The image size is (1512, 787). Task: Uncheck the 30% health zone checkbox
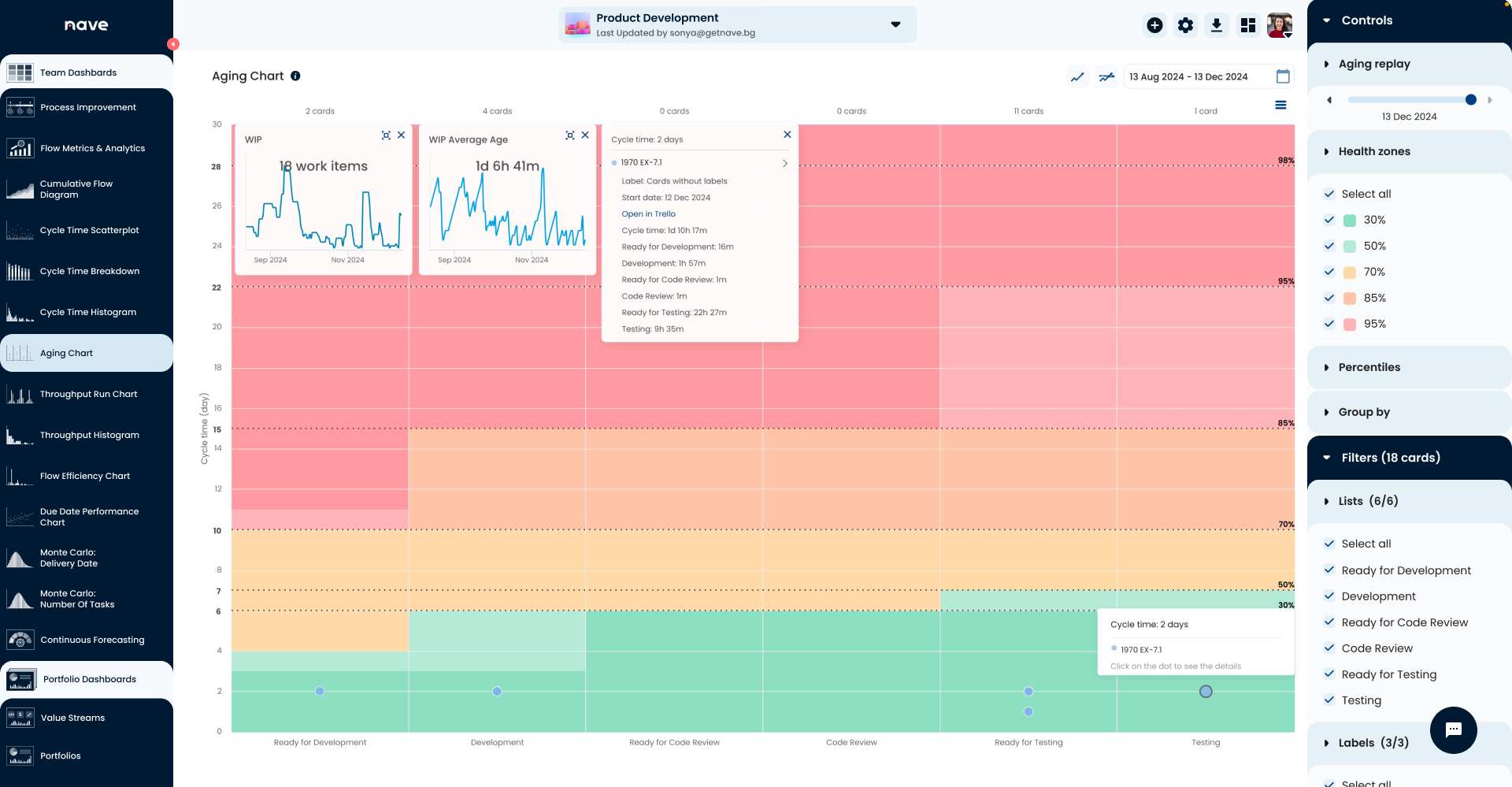pyautogui.click(x=1329, y=220)
